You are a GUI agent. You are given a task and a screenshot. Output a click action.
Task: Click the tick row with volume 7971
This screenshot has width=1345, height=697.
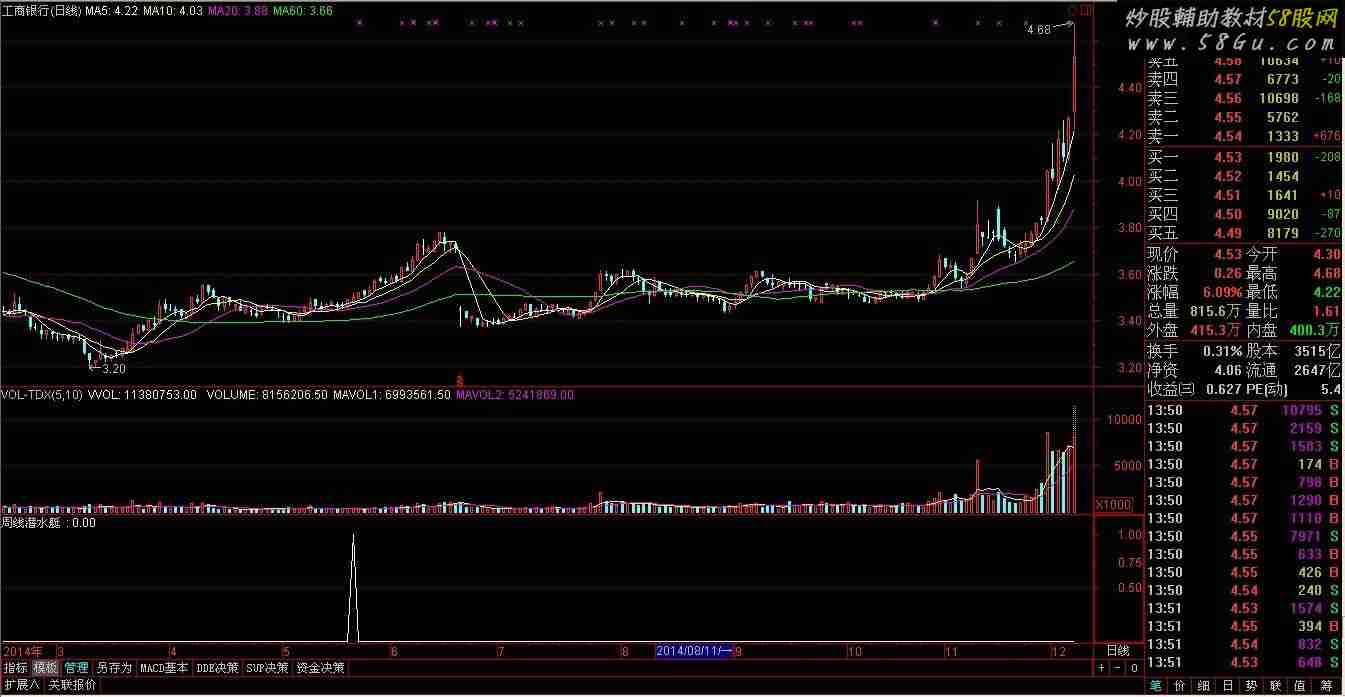(x=1243, y=536)
